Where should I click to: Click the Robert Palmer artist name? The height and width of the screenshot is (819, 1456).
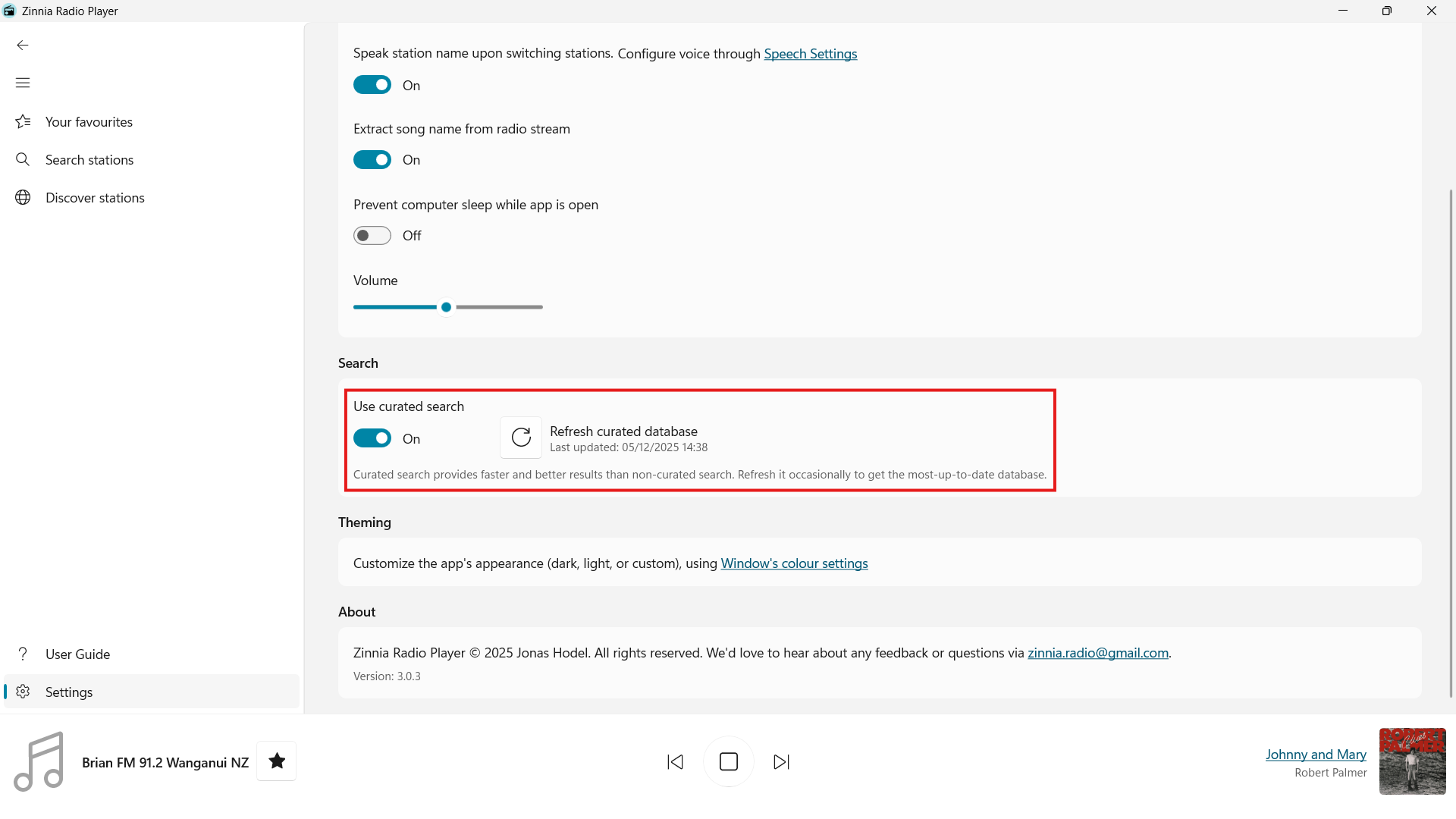pyautogui.click(x=1331, y=773)
